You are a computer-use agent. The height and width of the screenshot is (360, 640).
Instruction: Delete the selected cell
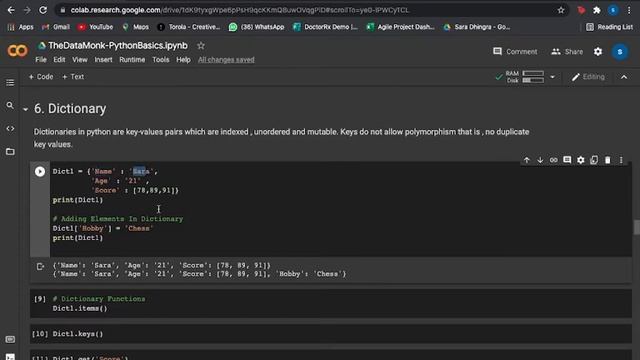pyautogui.click(x=607, y=160)
